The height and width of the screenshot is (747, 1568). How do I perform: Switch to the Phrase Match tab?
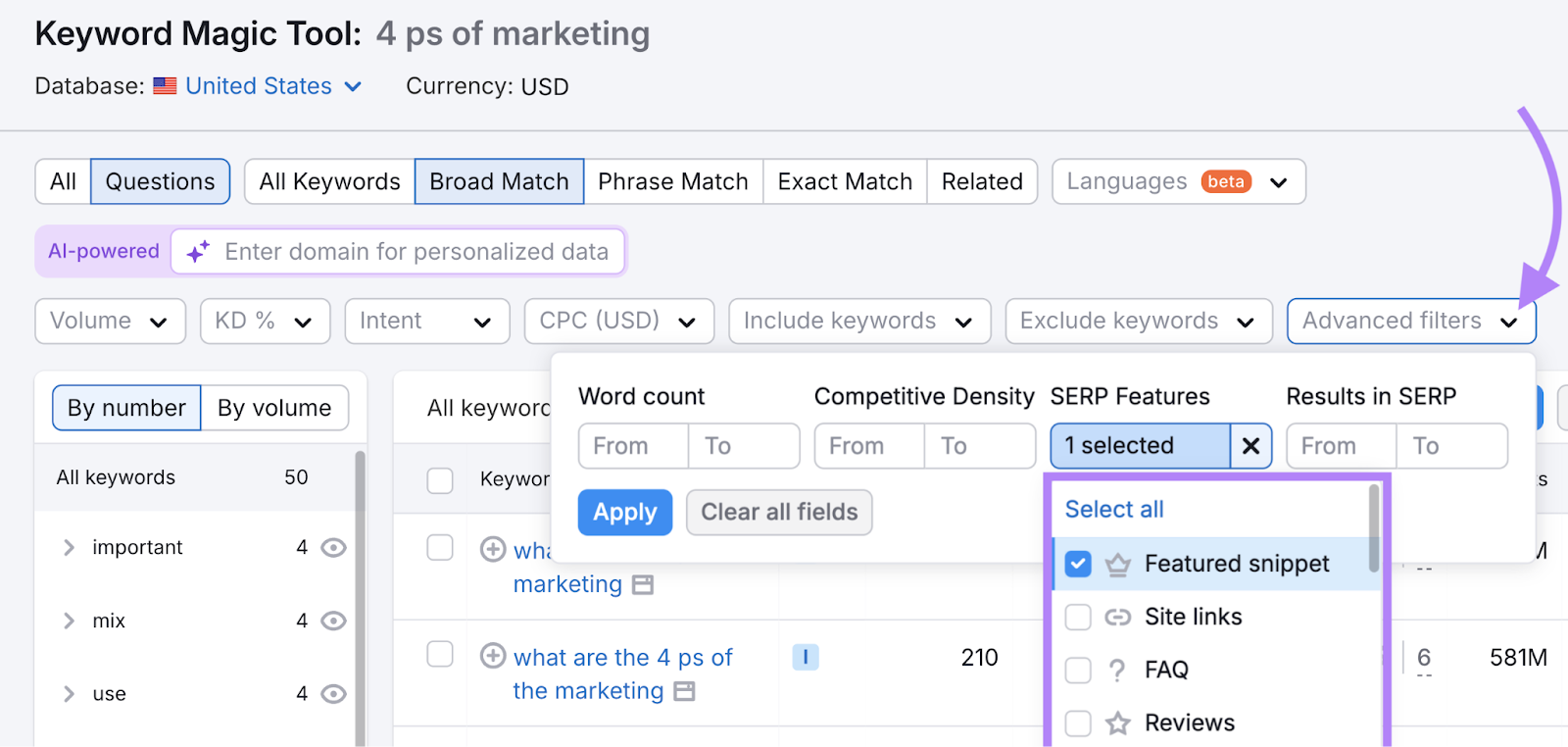pyautogui.click(x=672, y=181)
